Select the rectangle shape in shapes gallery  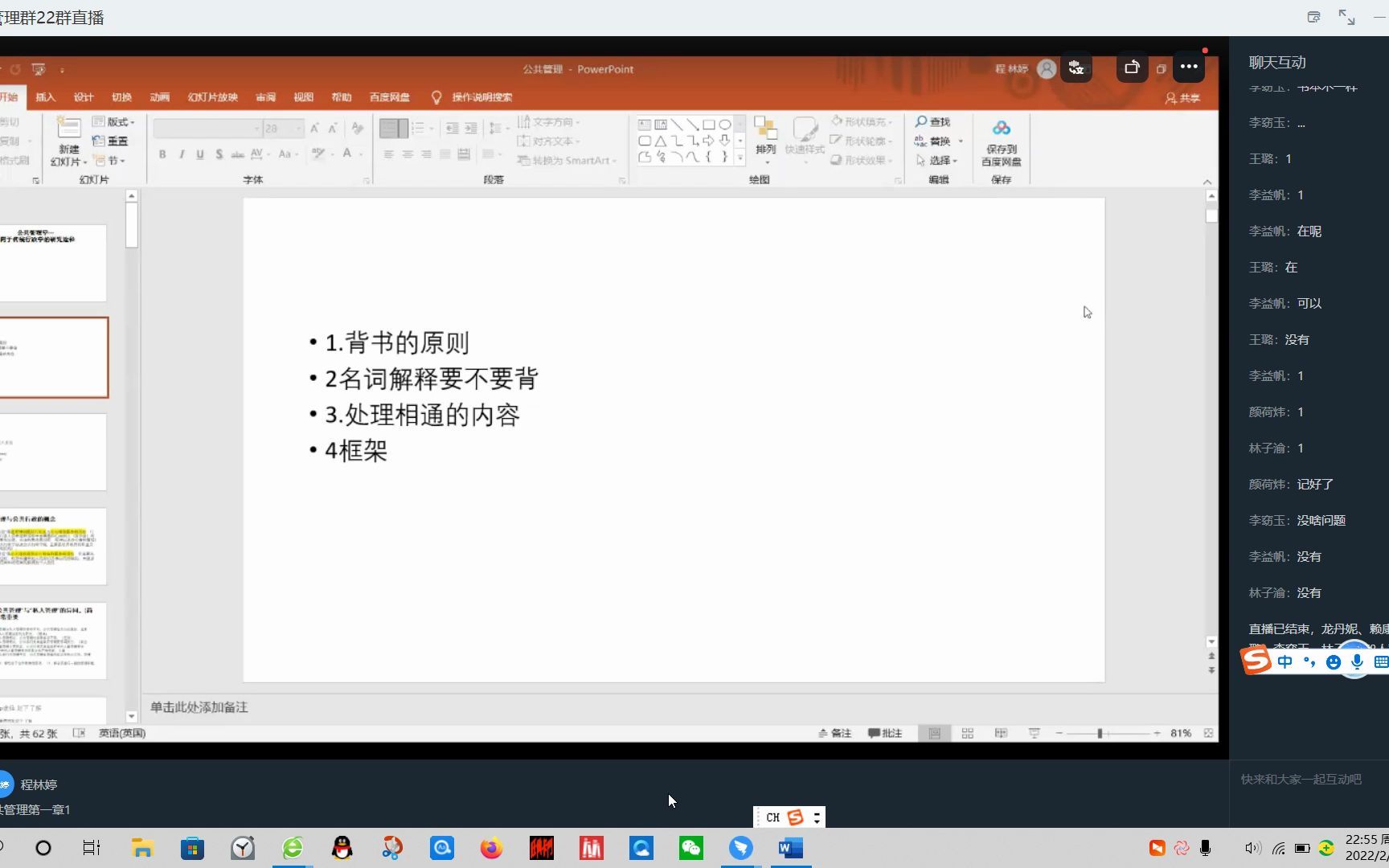click(x=709, y=125)
